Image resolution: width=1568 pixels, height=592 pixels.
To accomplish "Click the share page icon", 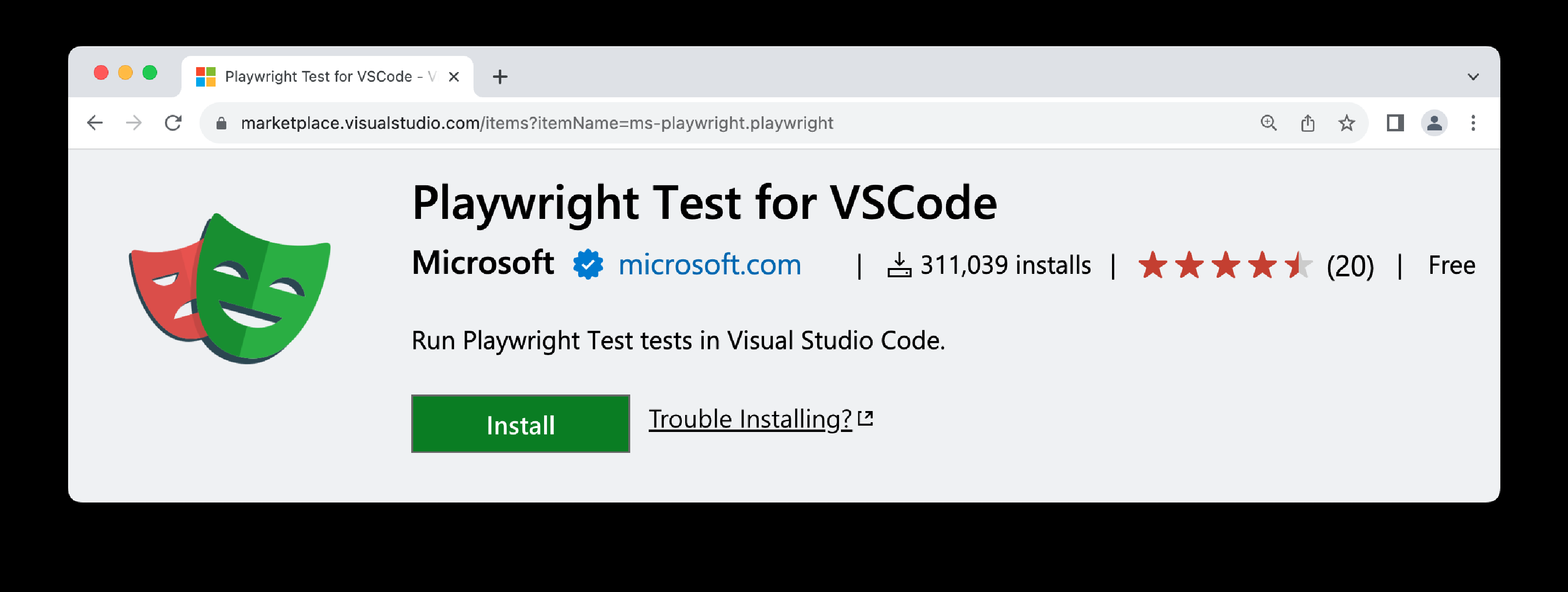I will click(x=1308, y=123).
